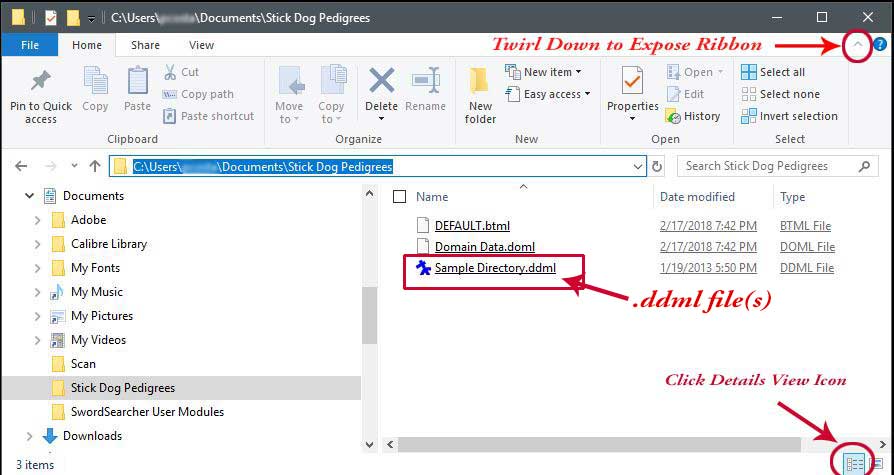The height and width of the screenshot is (475, 894).
Task: Click Copy path in ribbon
Action: point(198,94)
